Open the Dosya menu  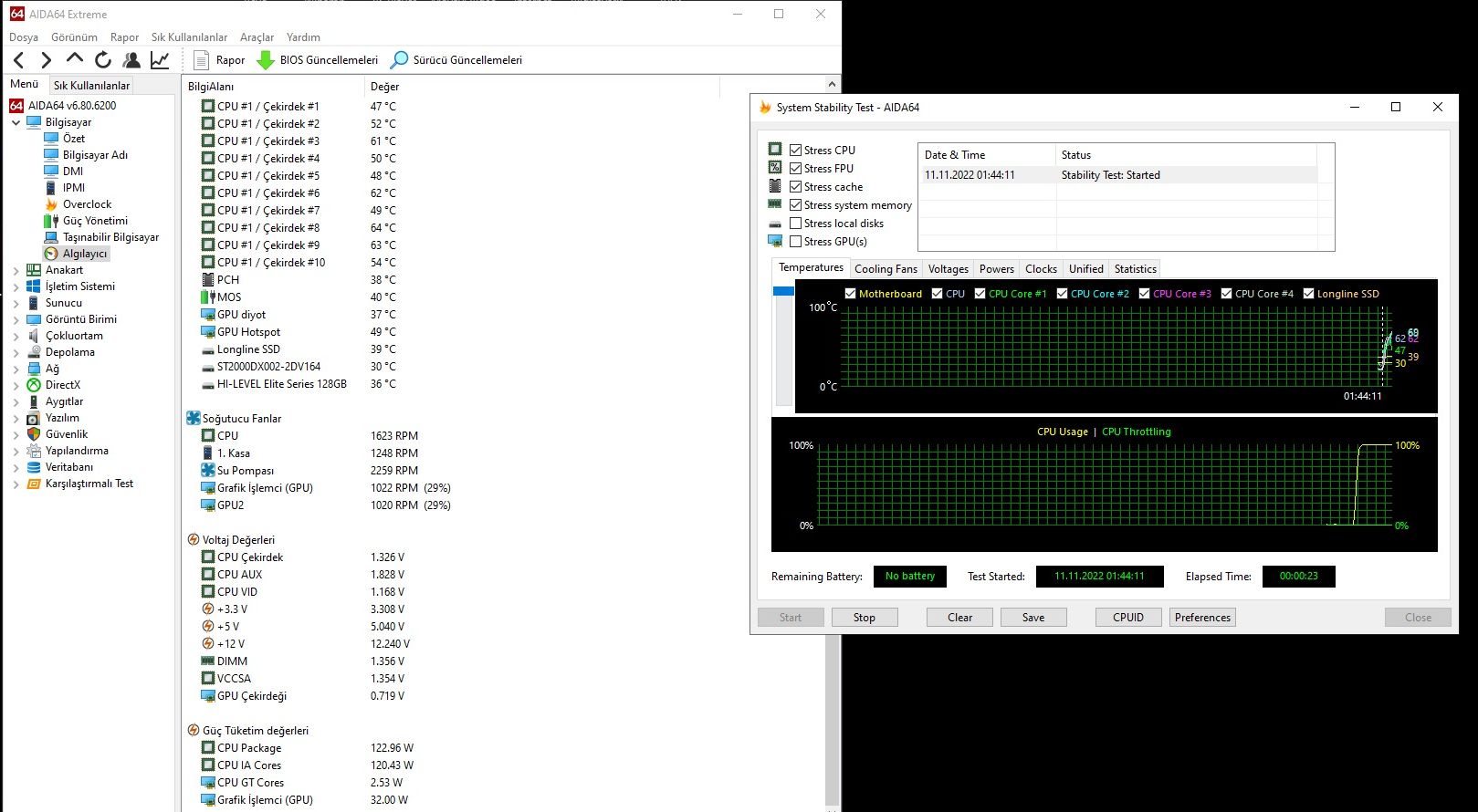click(x=24, y=37)
